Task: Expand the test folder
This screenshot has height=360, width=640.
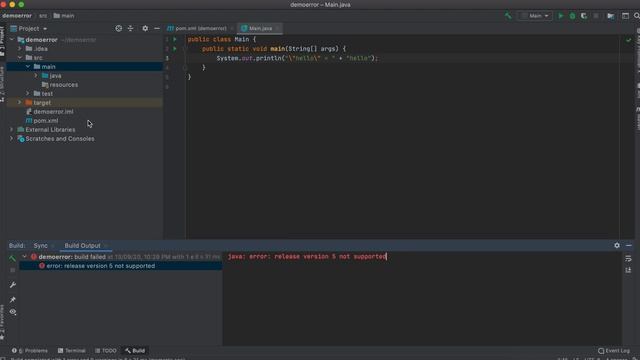Action: pos(28,93)
